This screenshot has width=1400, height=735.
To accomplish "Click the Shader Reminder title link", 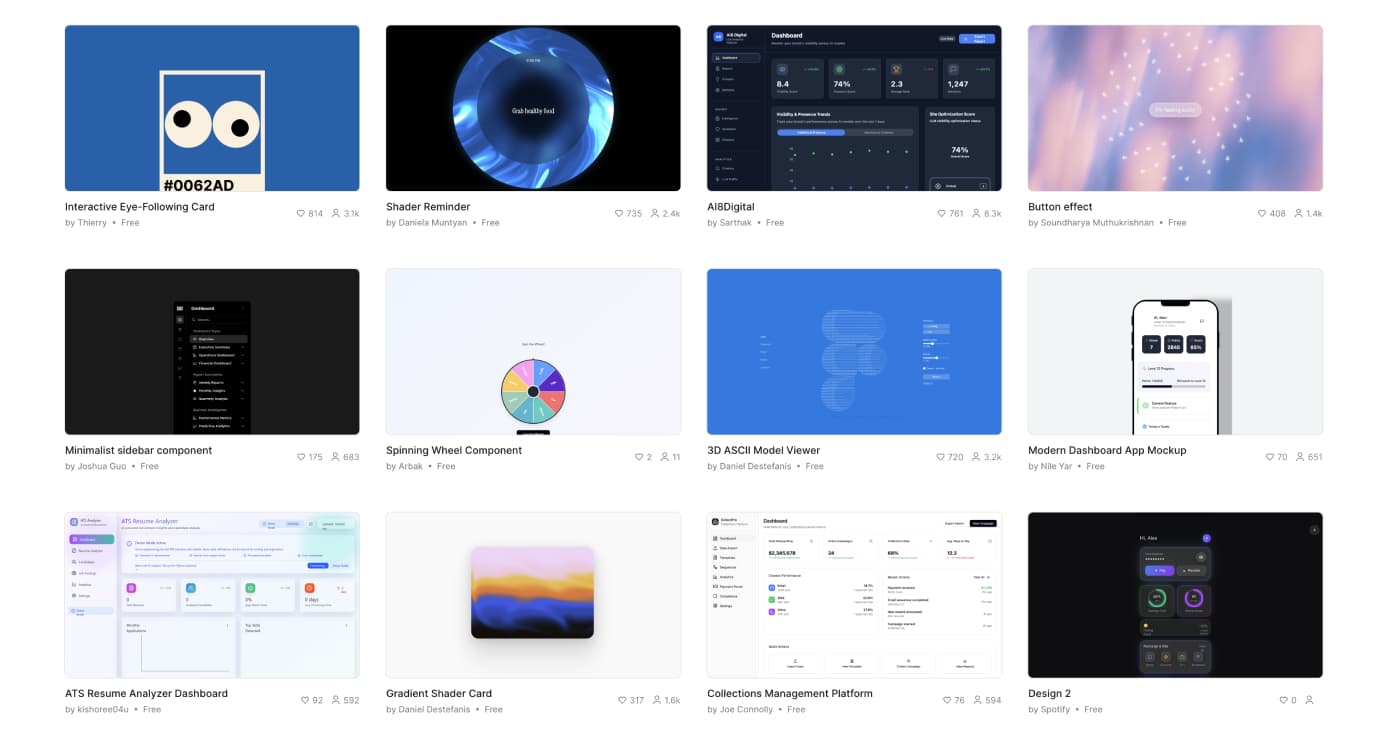I will pos(428,207).
